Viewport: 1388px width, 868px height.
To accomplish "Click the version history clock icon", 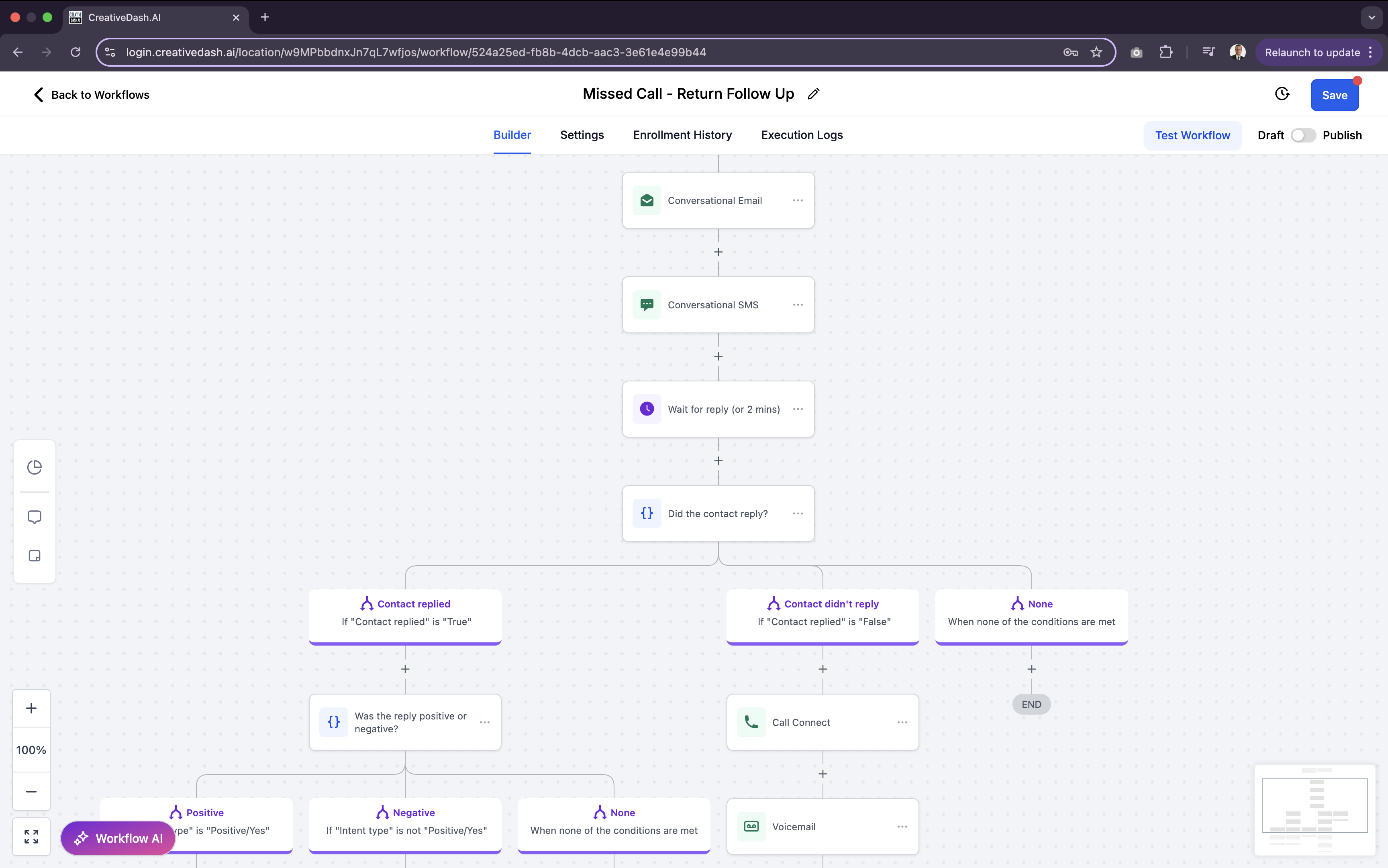I will [x=1282, y=94].
